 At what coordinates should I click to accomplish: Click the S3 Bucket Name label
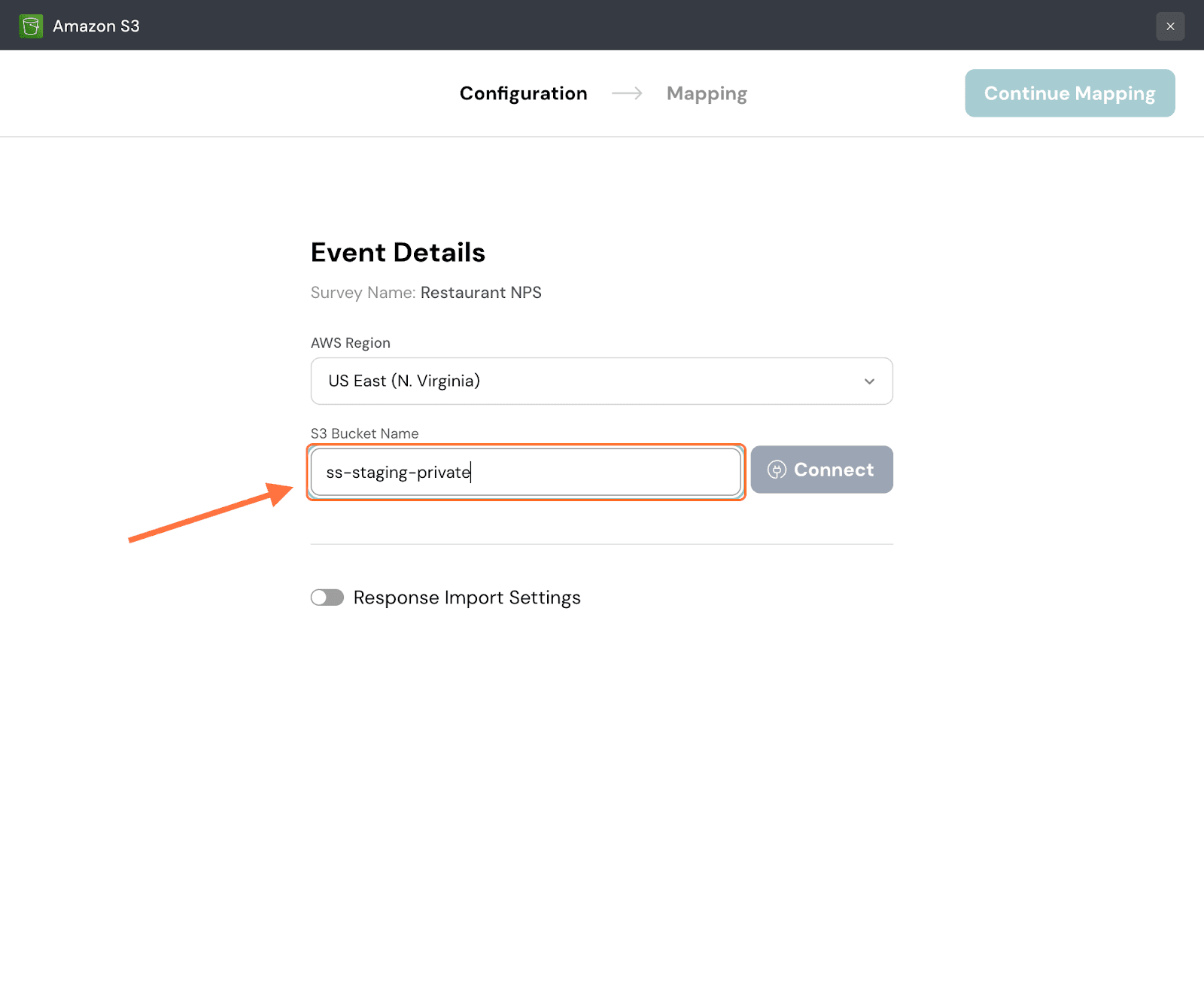(364, 433)
